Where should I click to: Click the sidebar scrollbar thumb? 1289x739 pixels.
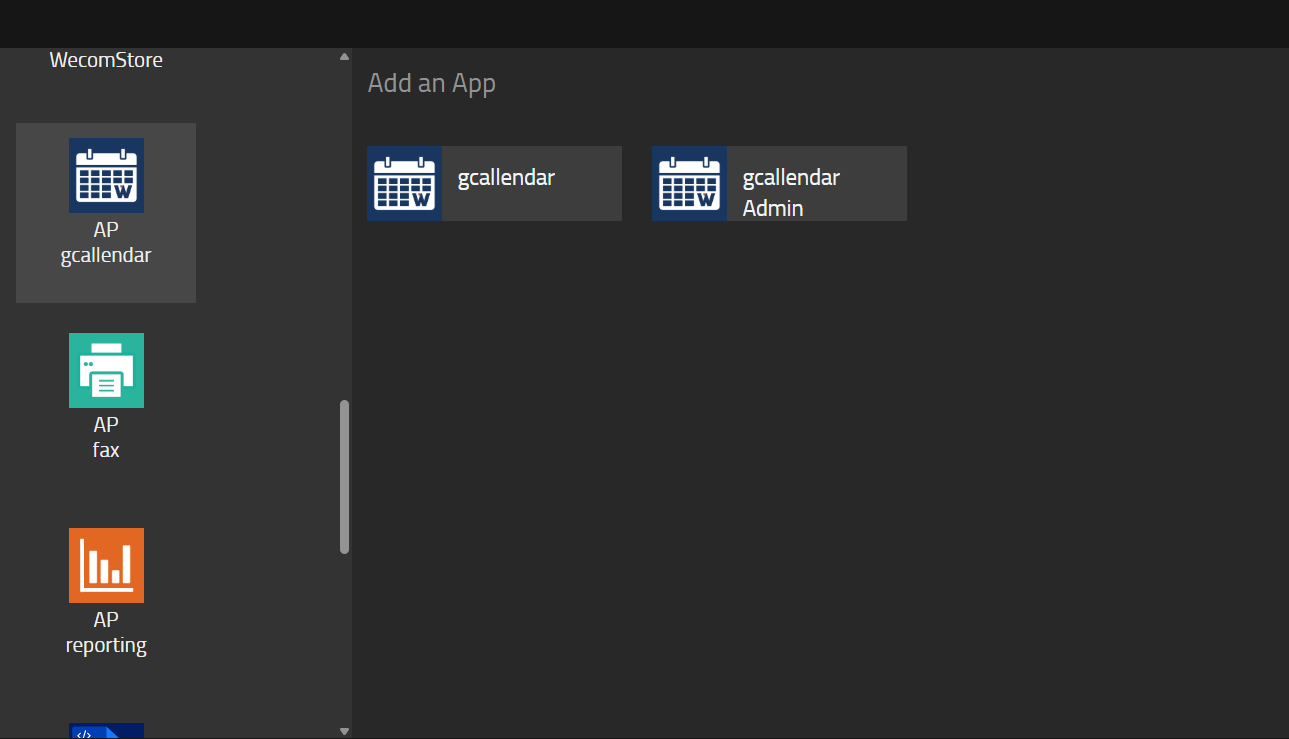345,476
